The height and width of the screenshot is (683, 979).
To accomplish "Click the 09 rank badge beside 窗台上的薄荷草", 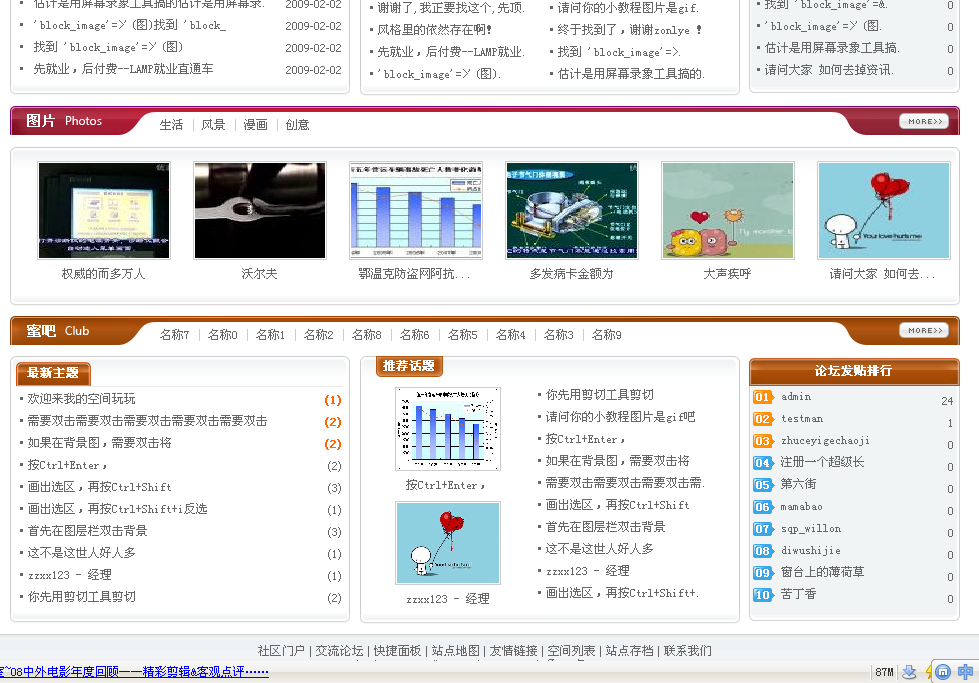I will (x=762, y=572).
